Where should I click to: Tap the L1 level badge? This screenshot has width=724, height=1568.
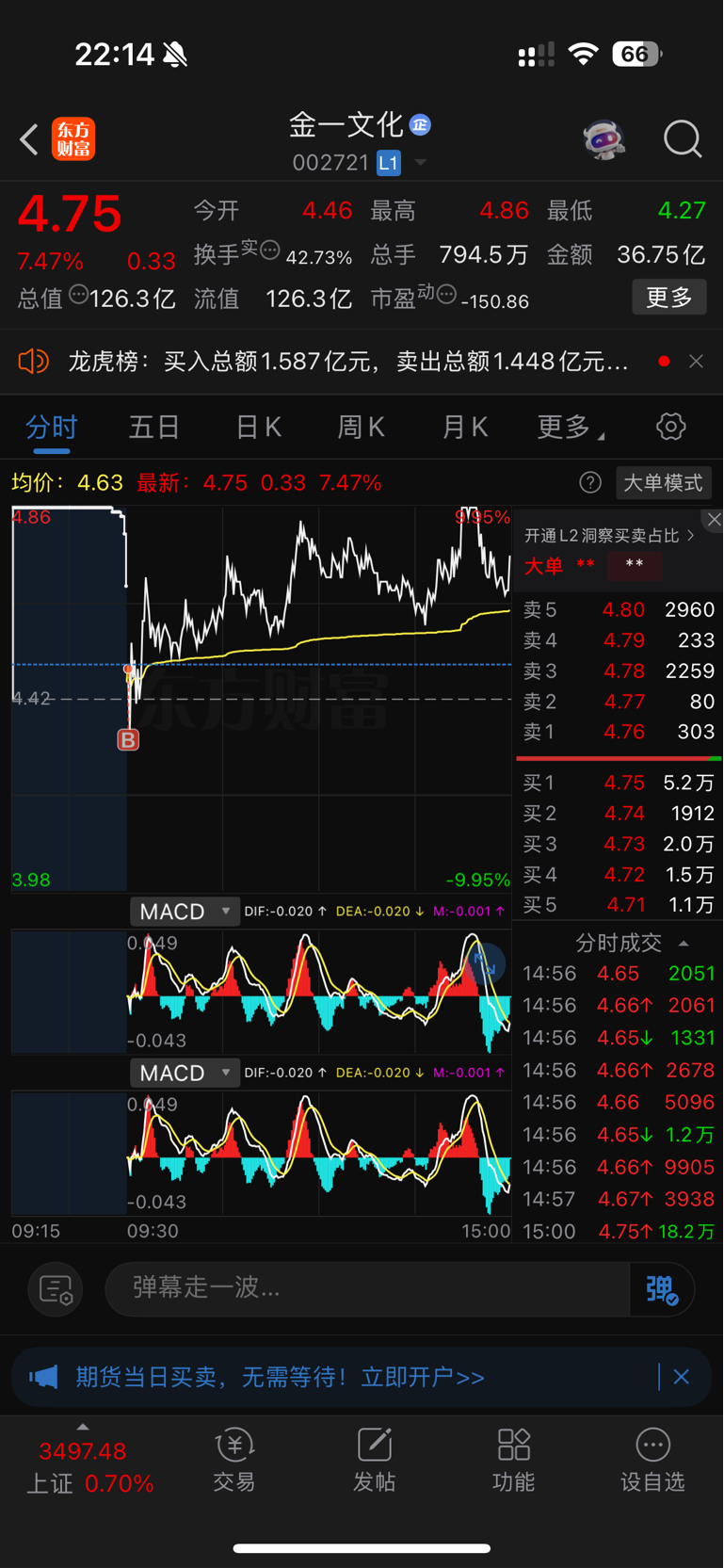pyautogui.click(x=389, y=163)
